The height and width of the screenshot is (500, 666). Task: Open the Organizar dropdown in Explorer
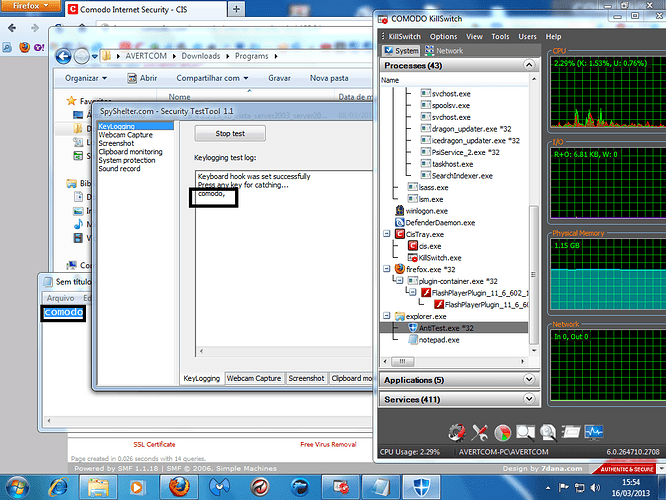coord(86,78)
